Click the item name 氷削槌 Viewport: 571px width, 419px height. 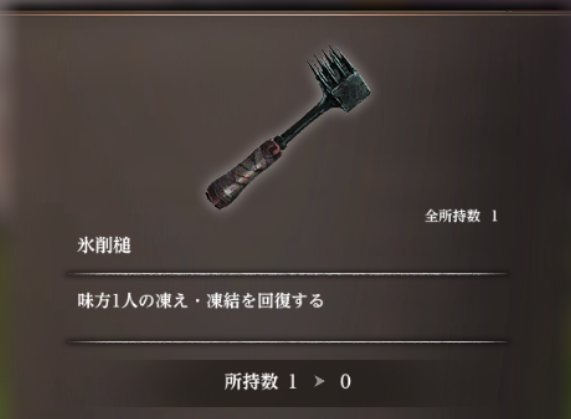click(x=104, y=246)
